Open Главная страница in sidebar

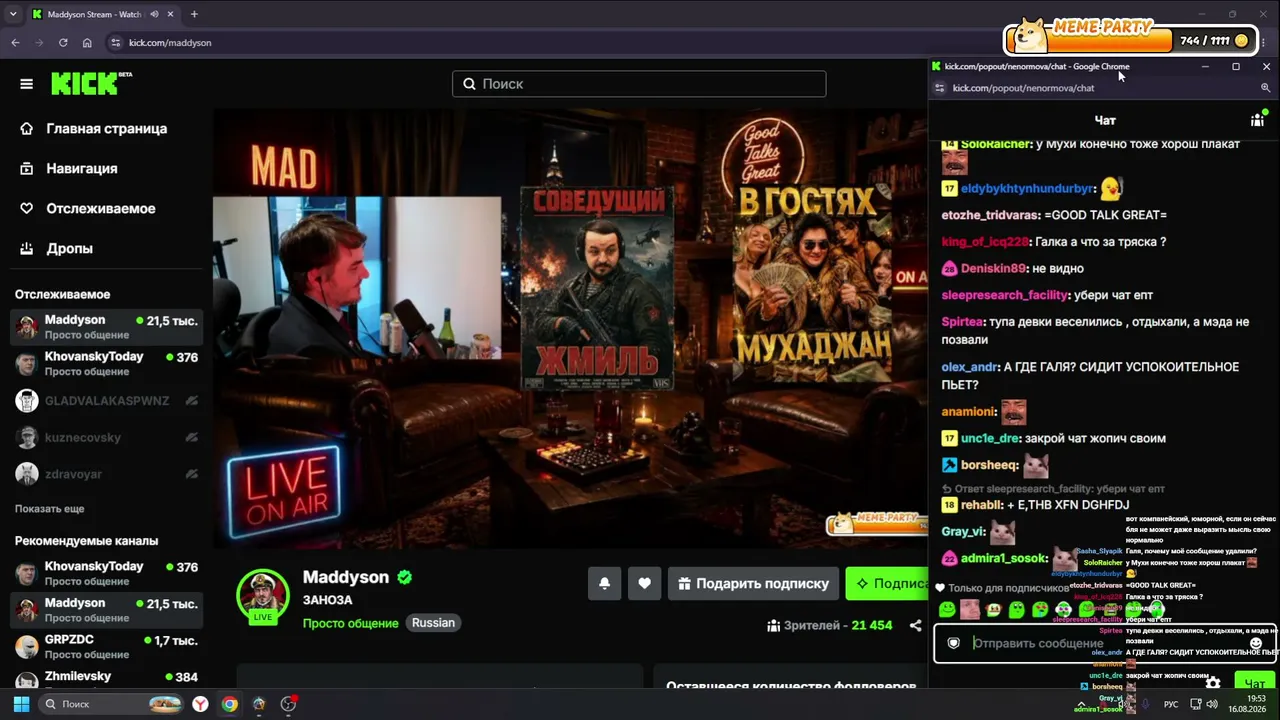106,128
